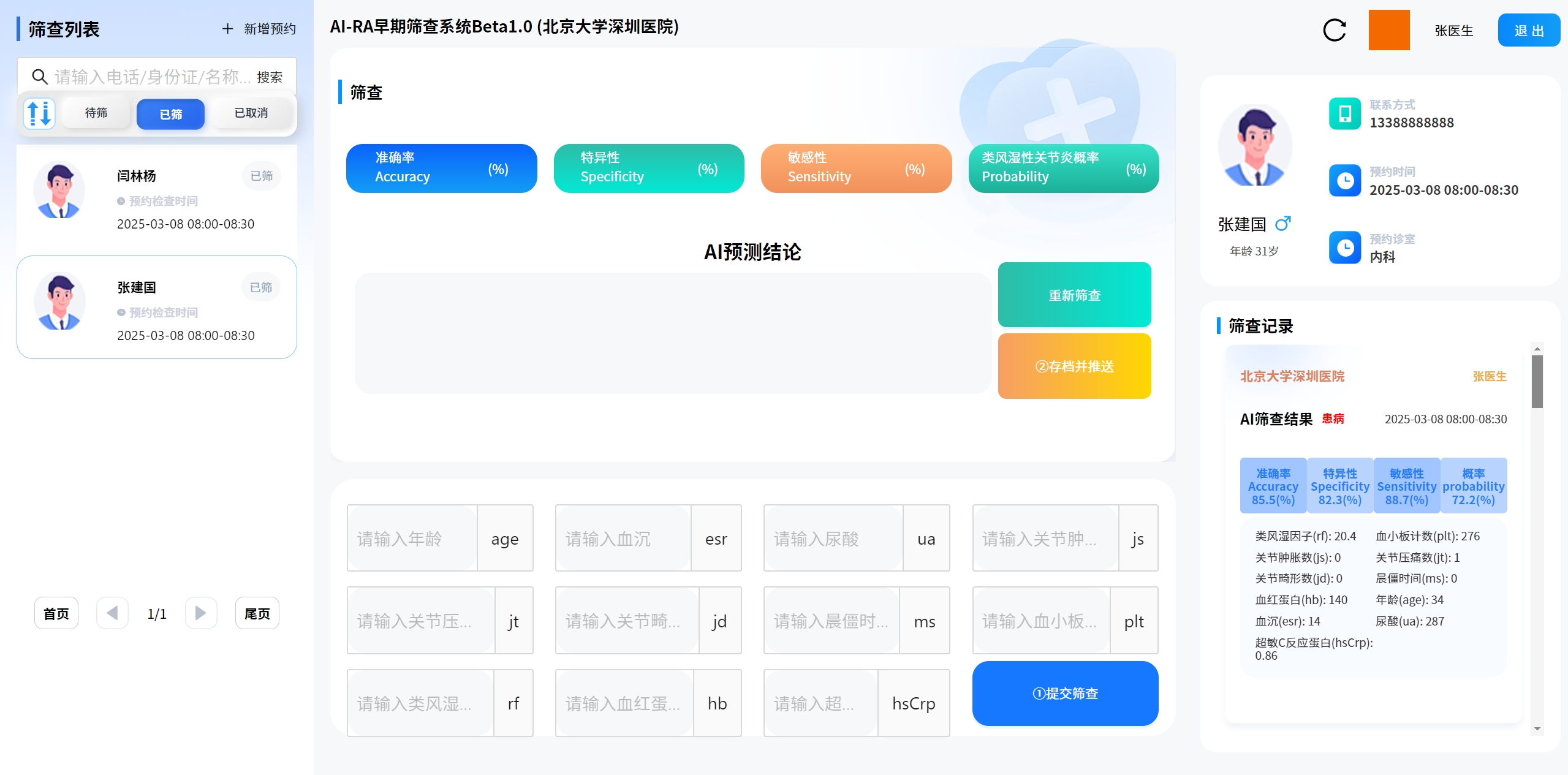
Task: Click the search magnifier icon
Action: tap(40, 77)
